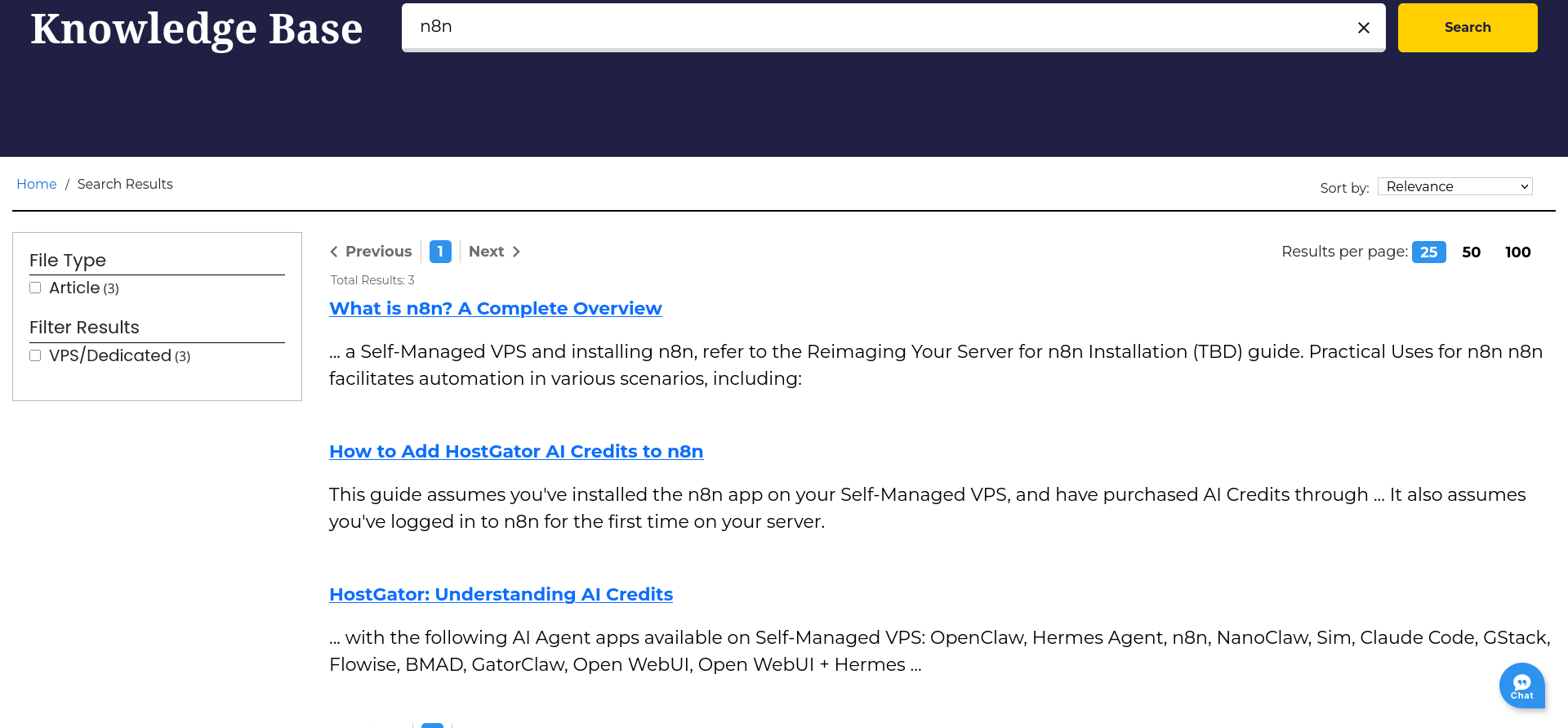
Task: Tick the Article file type checkbox
Action: point(35,288)
